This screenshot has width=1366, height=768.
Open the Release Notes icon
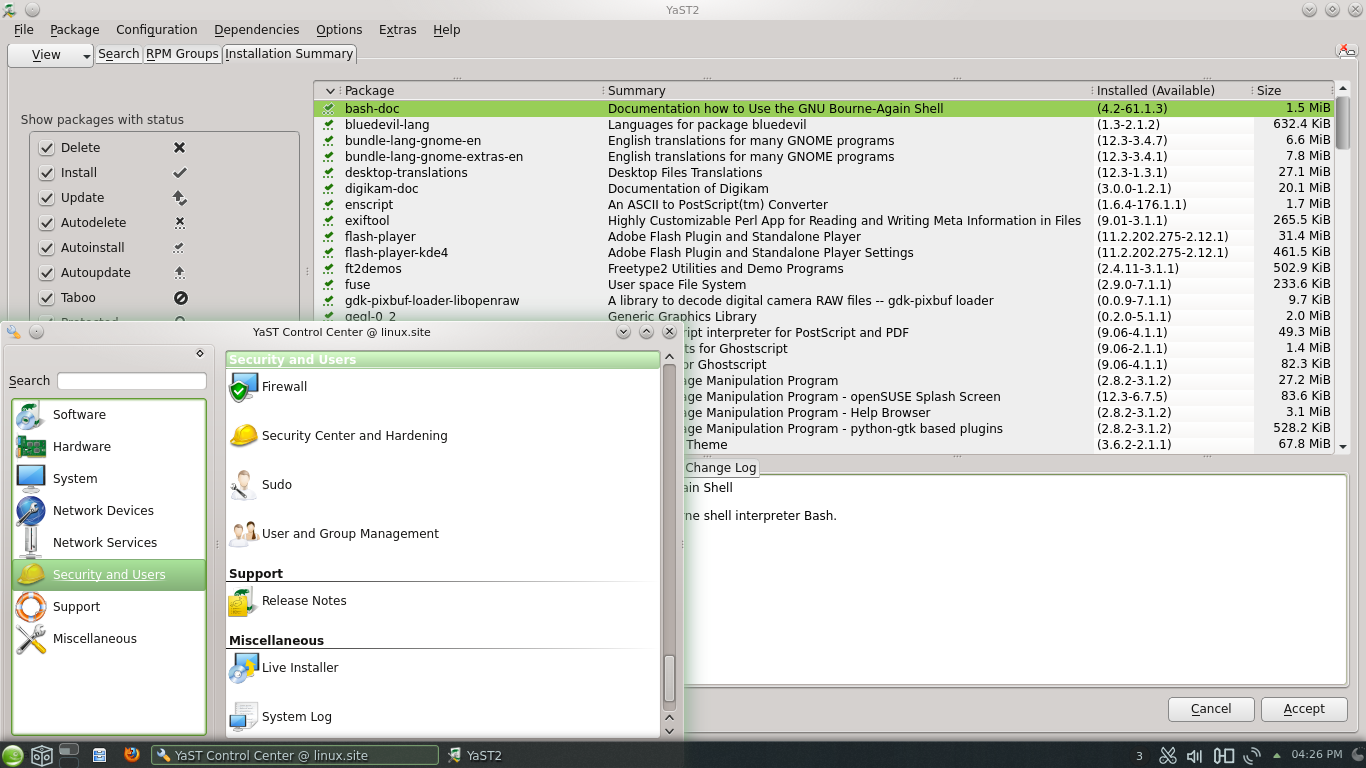pyautogui.click(x=244, y=601)
